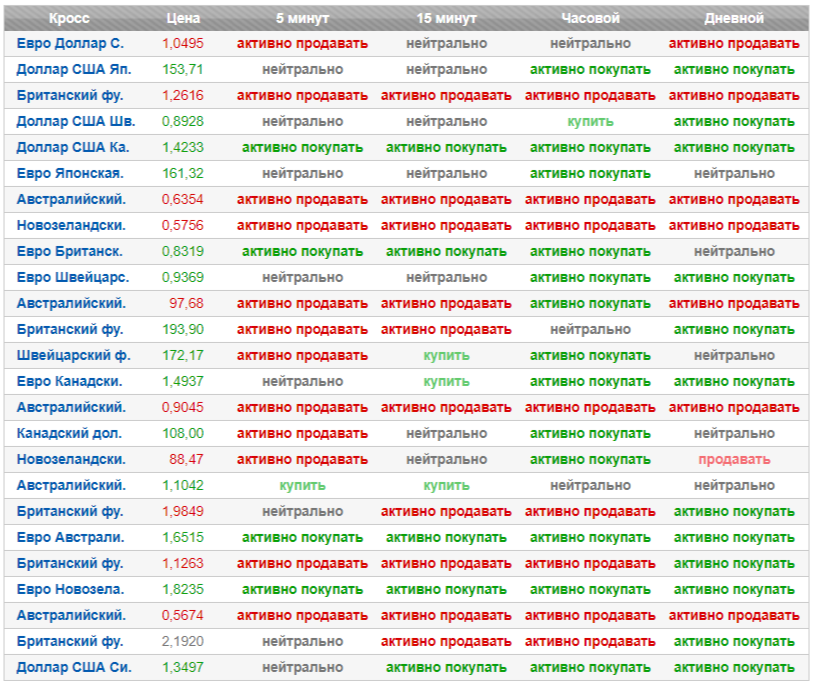Open Британский фу. link priced 2,1920
Screen dimensions: 813x686
pyautogui.click(x=70, y=641)
